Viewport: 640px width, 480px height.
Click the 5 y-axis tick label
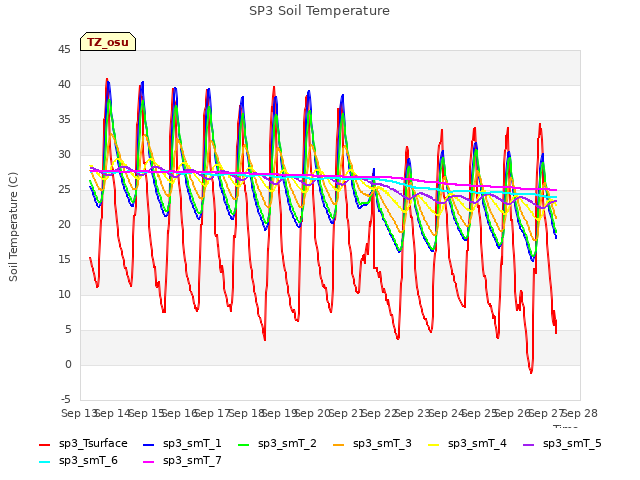[68, 329]
